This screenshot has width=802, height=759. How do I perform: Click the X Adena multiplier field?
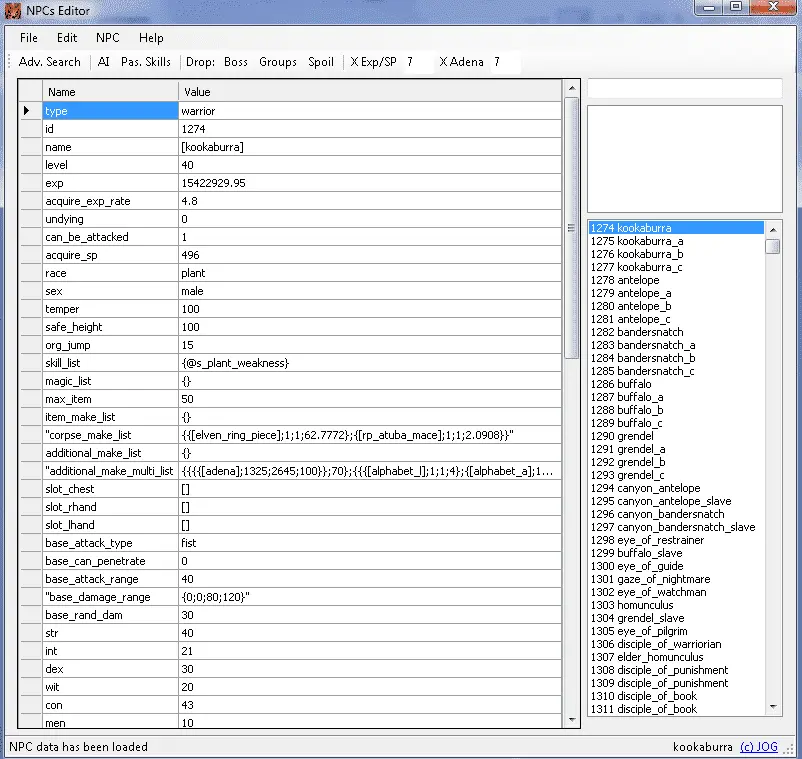point(504,62)
